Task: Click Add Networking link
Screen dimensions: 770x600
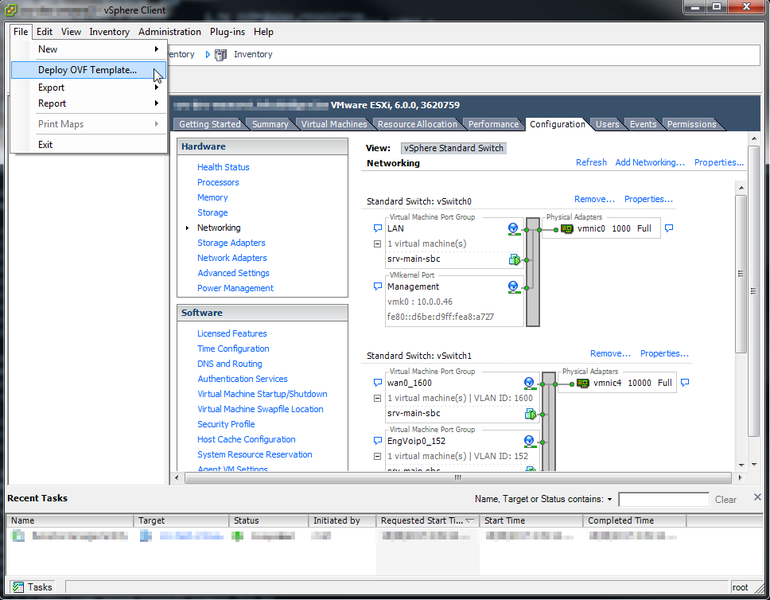Action: [x=650, y=163]
